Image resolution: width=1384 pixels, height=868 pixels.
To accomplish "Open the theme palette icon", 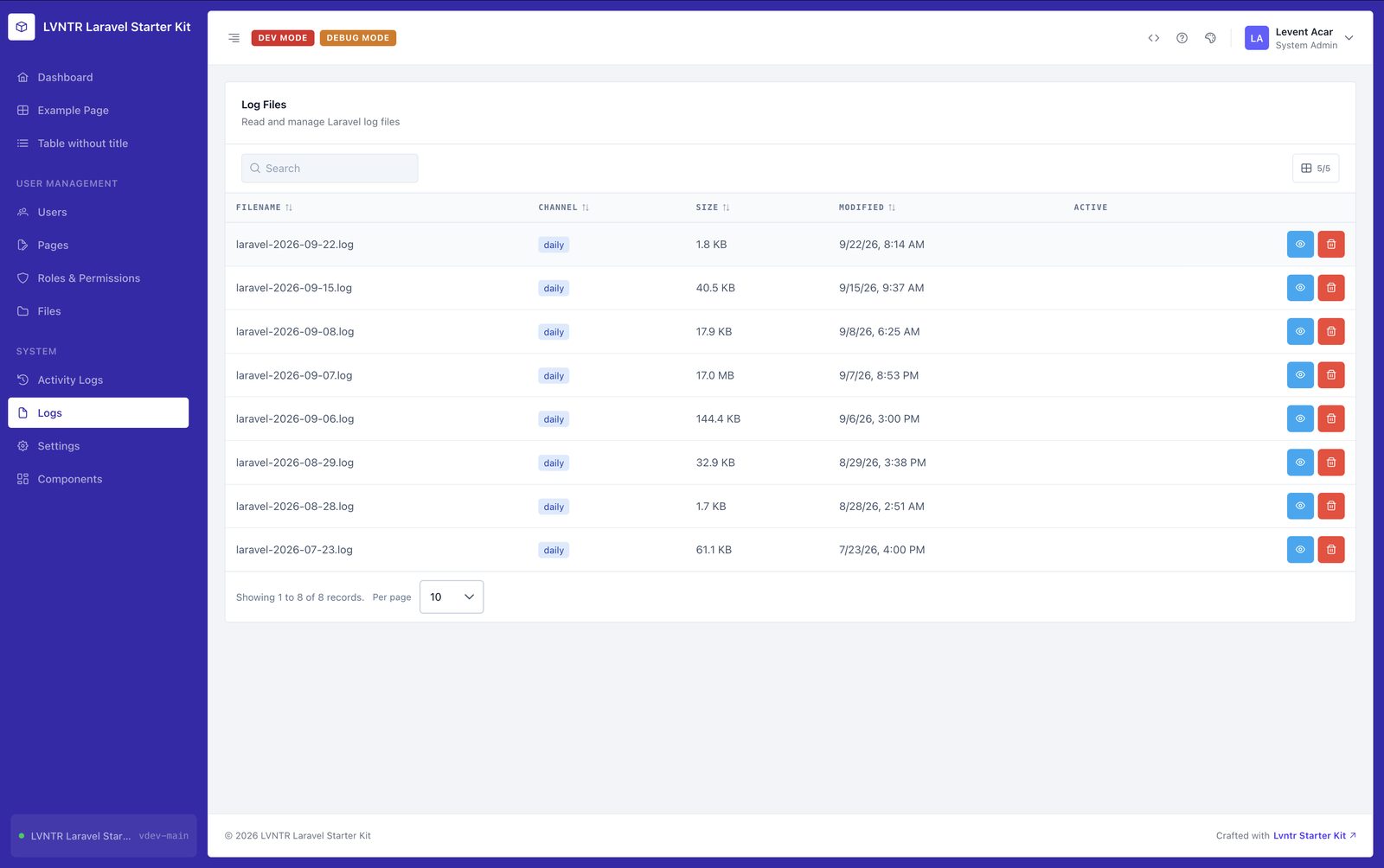I will (x=1210, y=38).
